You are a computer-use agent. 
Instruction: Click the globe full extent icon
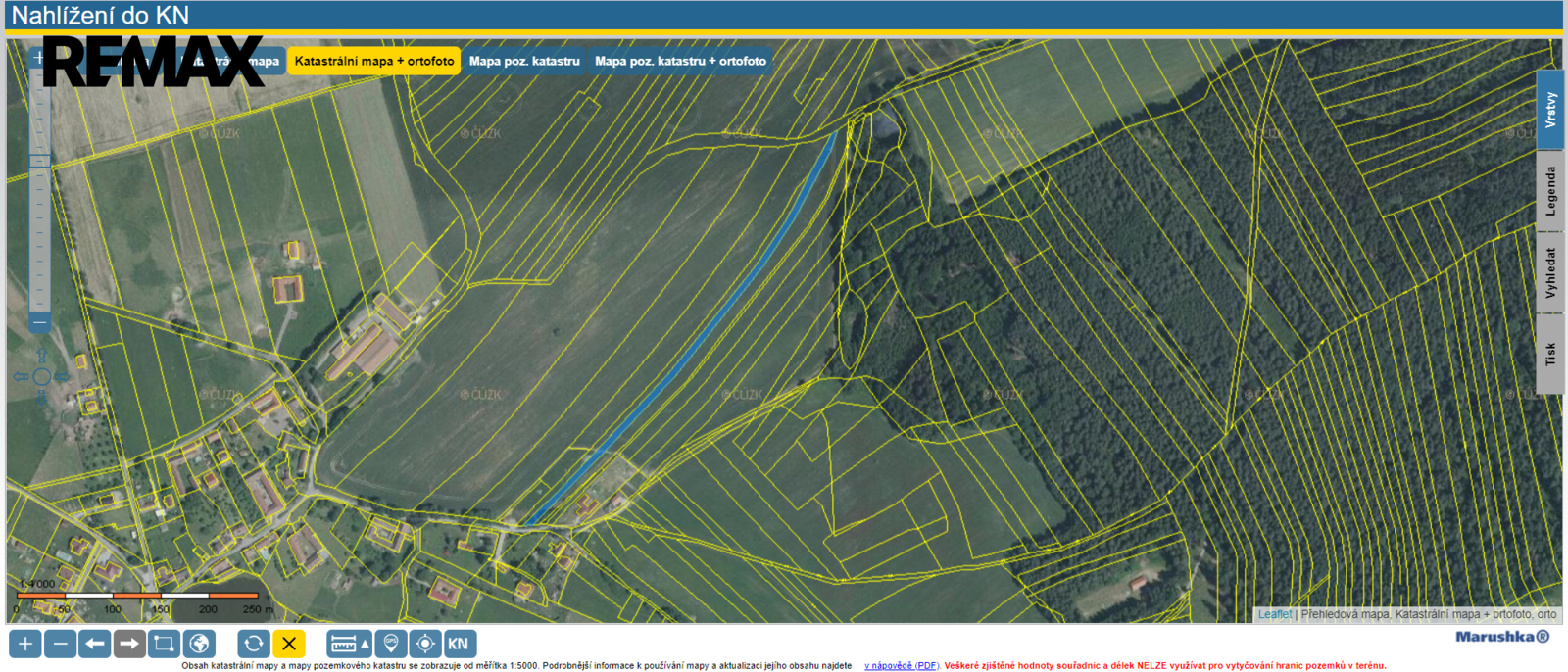coord(199,644)
